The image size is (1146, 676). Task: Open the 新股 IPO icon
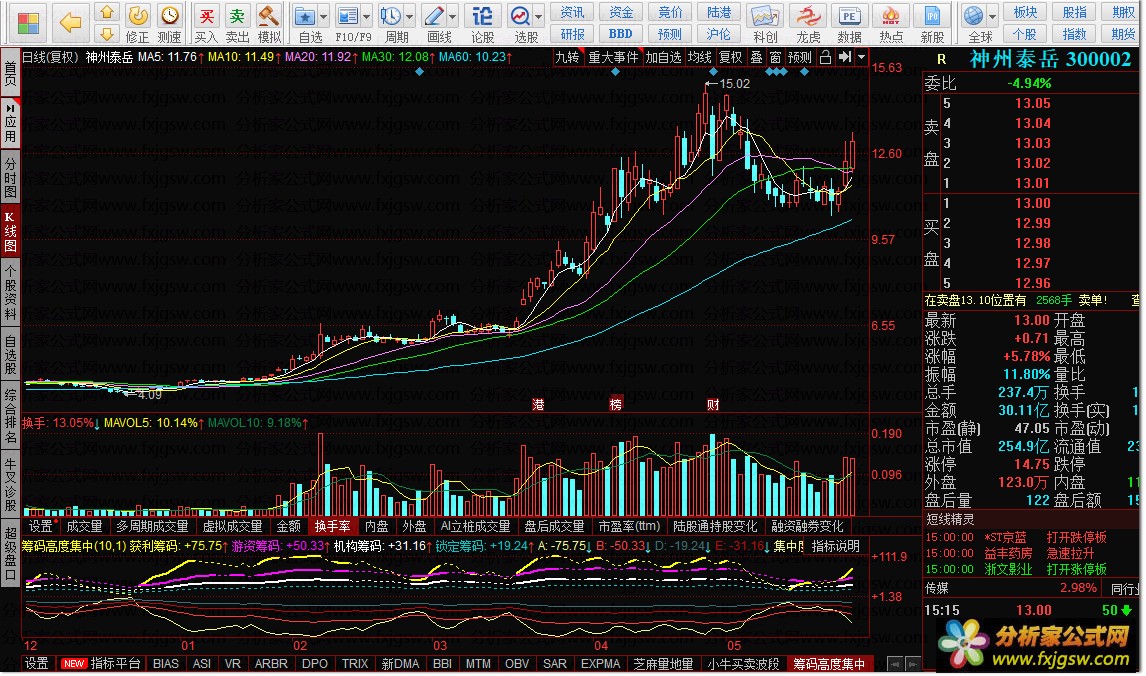932,23
